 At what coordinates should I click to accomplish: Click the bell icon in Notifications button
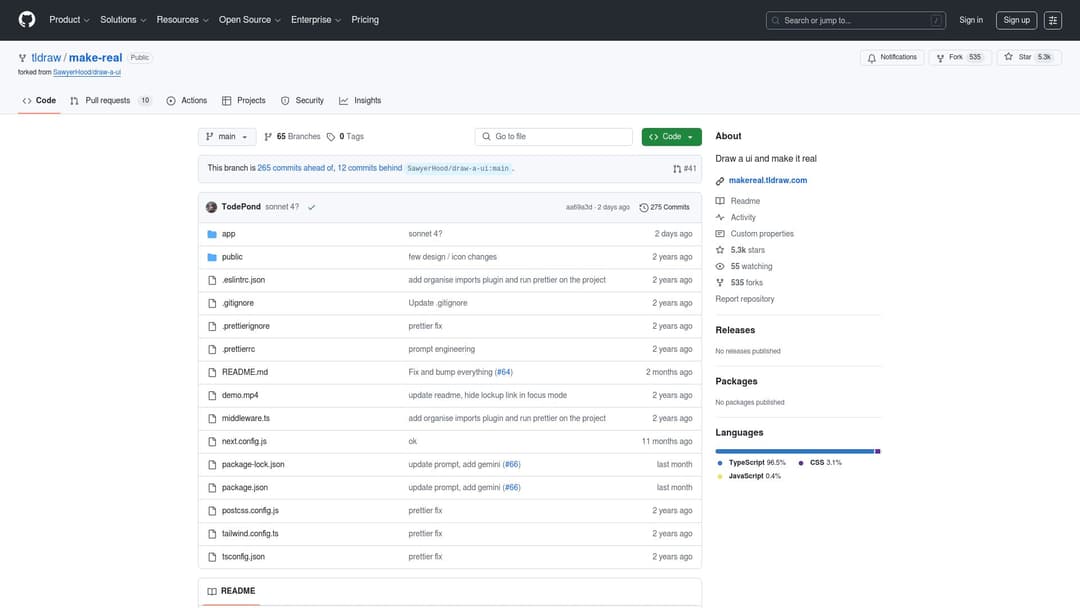(x=872, y=58)
